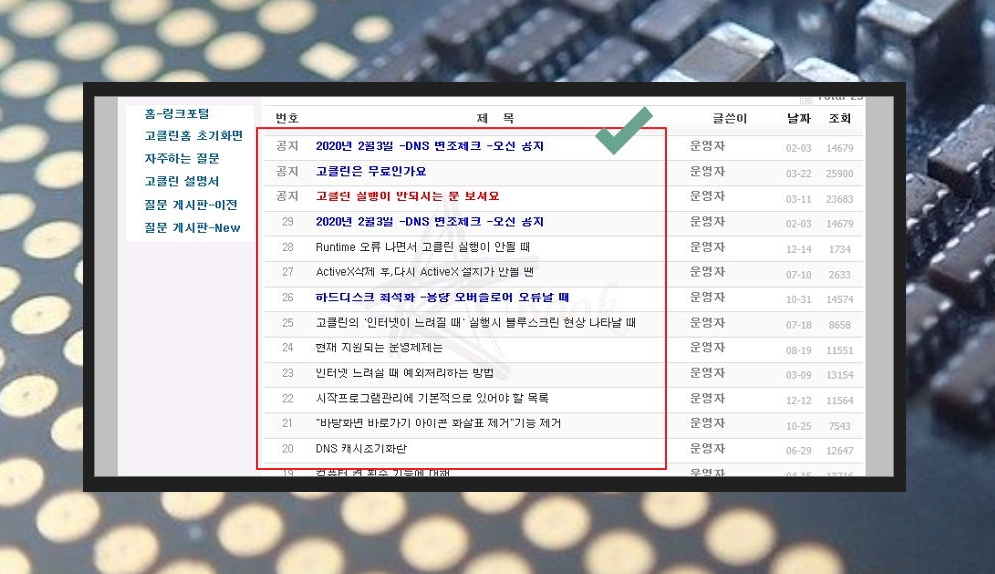Image resolution: width=995 pixels, height=574 pixels.
Task: Click 운영자 author in the Runtime 오류 row
Action: click(x=708, y=247)
